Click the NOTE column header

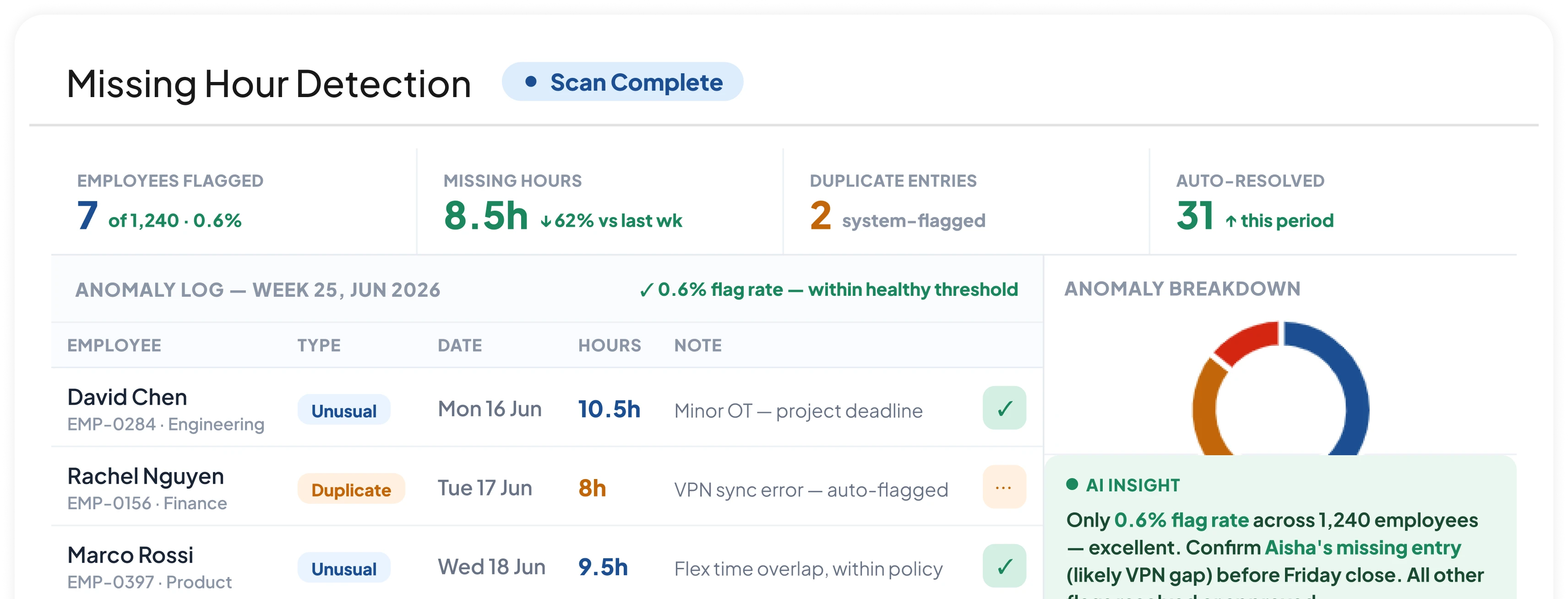click(697, 345)
